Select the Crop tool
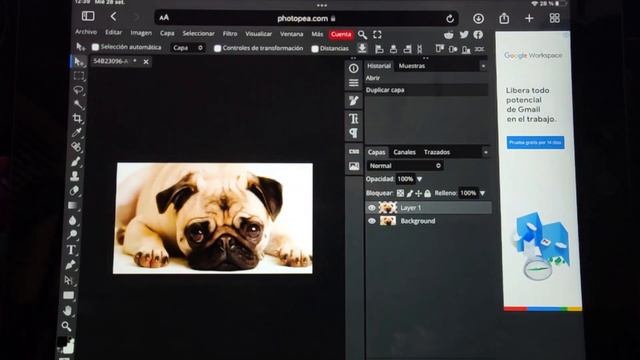 [77, 118]
